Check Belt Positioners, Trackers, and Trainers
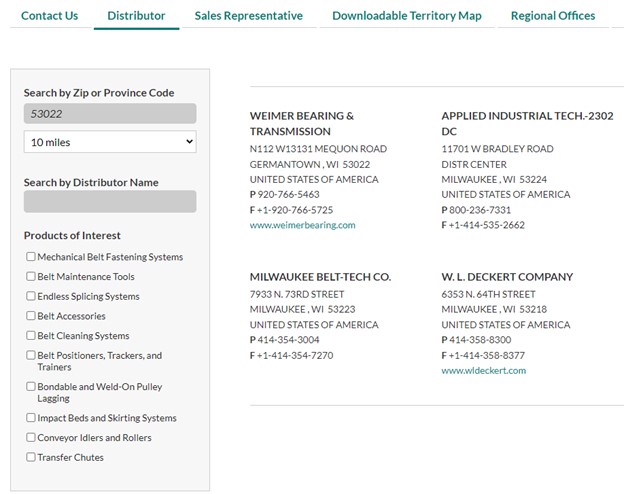The image size is (624, 494). [x=31, y=355]
